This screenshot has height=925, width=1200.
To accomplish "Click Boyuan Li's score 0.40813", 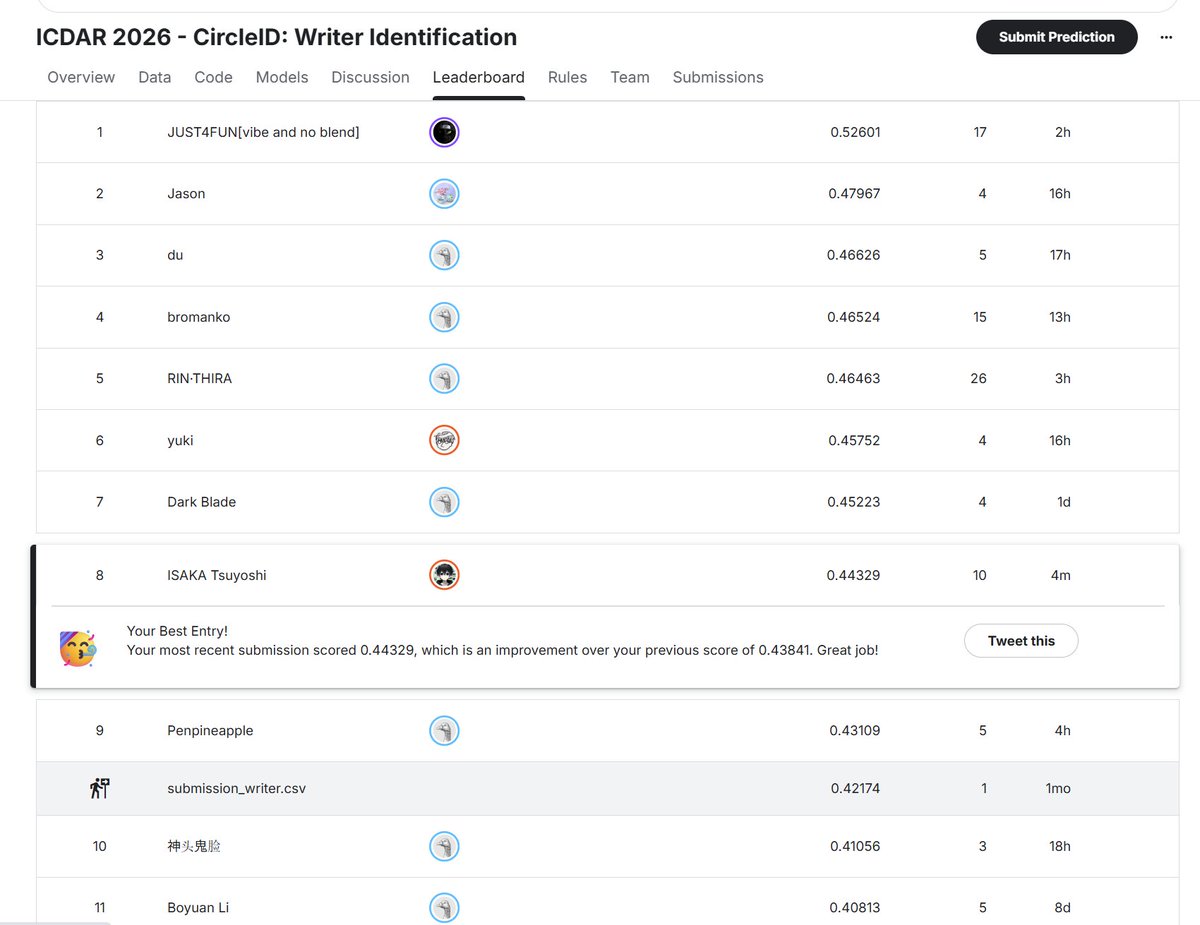I will point(855,908).
